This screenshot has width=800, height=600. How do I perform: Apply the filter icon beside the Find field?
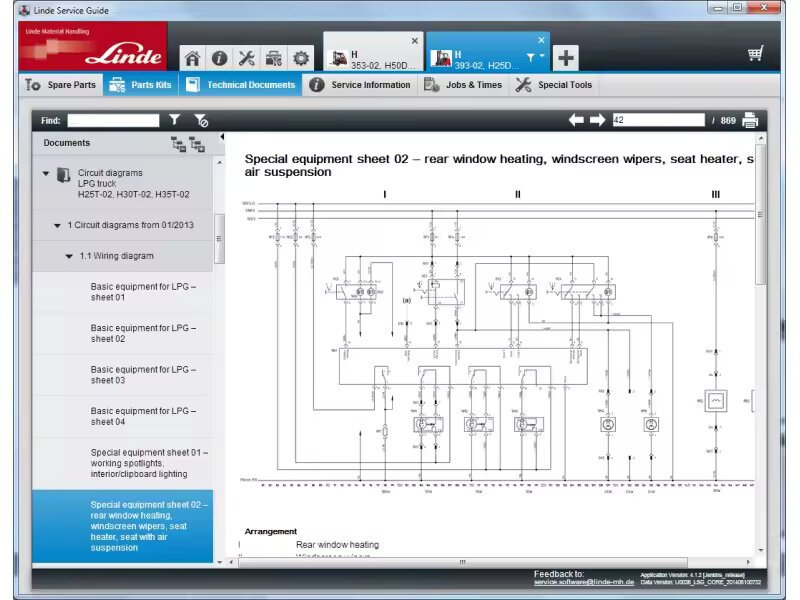175,119
